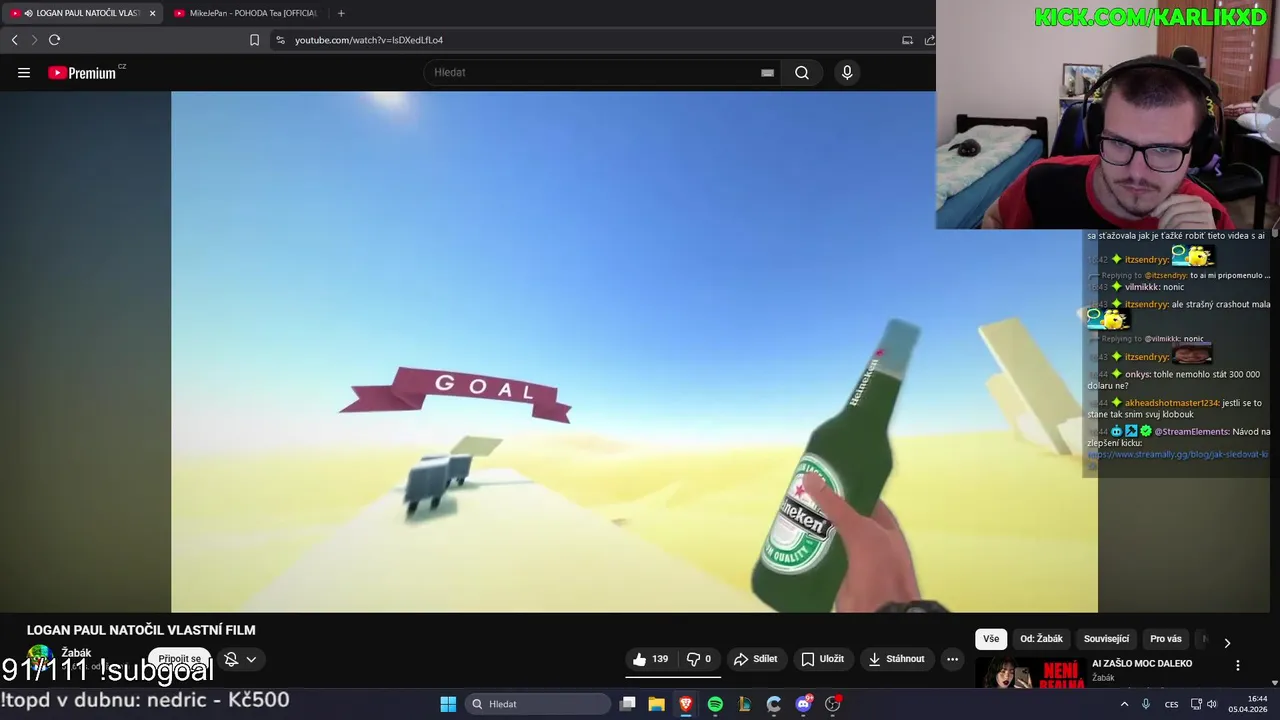Select the Pro vás filter chip
The height and width of the screenshot is (720, 1280).
1166,639
